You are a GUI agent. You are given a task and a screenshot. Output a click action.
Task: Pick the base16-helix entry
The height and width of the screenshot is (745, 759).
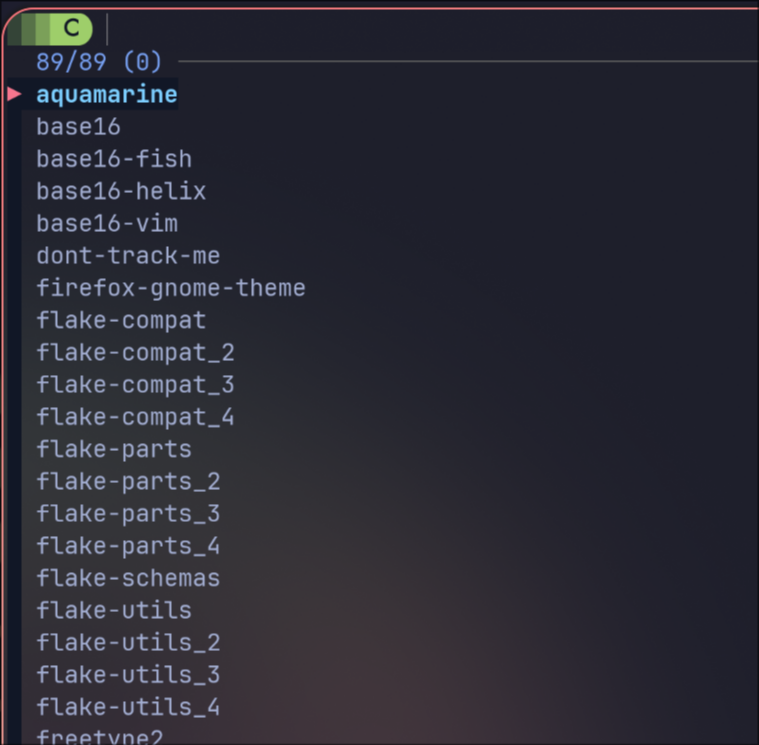pos(121,191)
